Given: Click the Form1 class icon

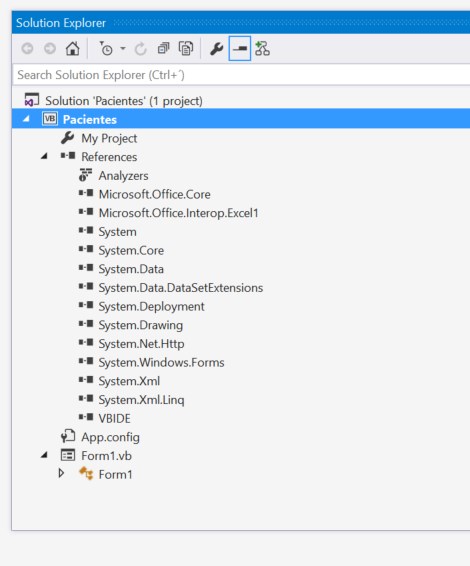Looking at the screenshot, I should coord(86,474).
